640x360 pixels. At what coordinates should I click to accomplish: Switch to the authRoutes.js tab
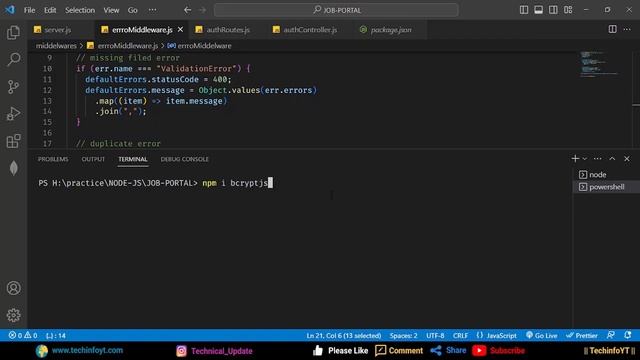228,29
